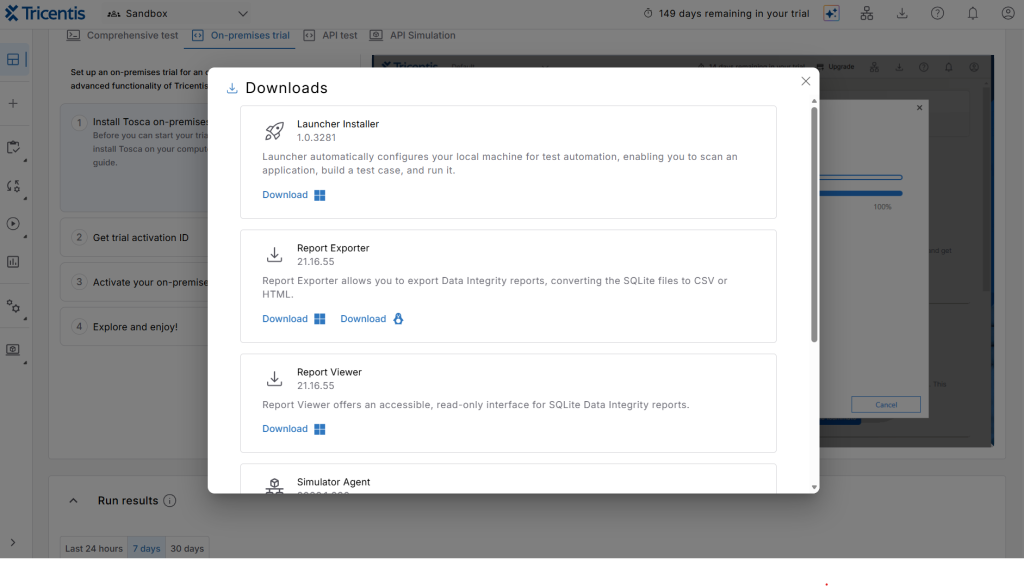Open the refresh-cycle sidebar icon
1024x586 pixels.
coord(13,186)
